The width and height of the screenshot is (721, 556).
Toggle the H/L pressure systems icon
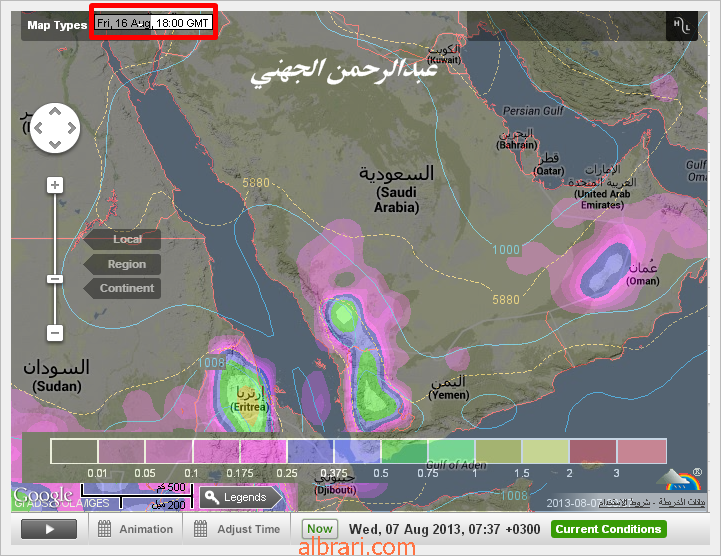click(x=682, y=25)
